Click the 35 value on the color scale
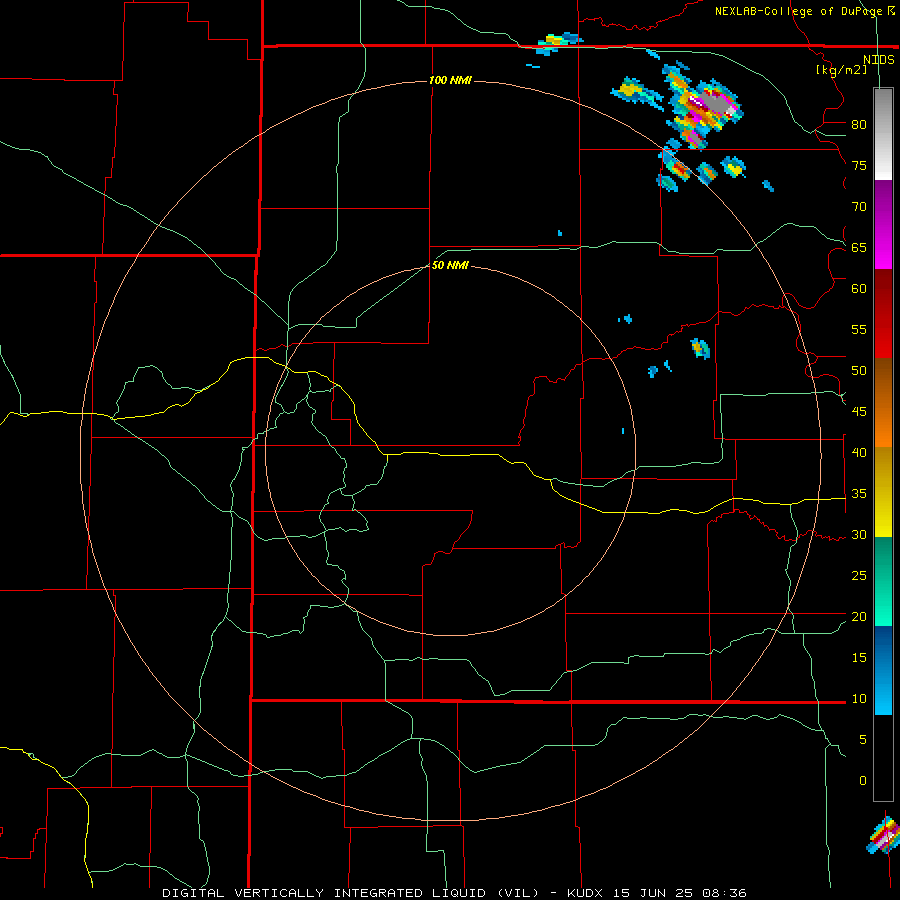This screenshot has width=900, height=900. [x=859, y=494]
